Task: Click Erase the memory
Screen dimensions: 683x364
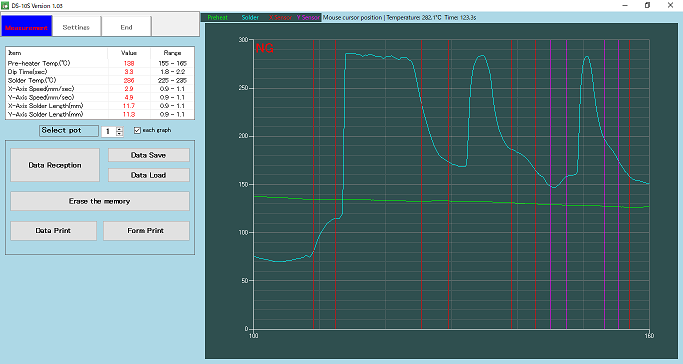Action: coord(100,201)
